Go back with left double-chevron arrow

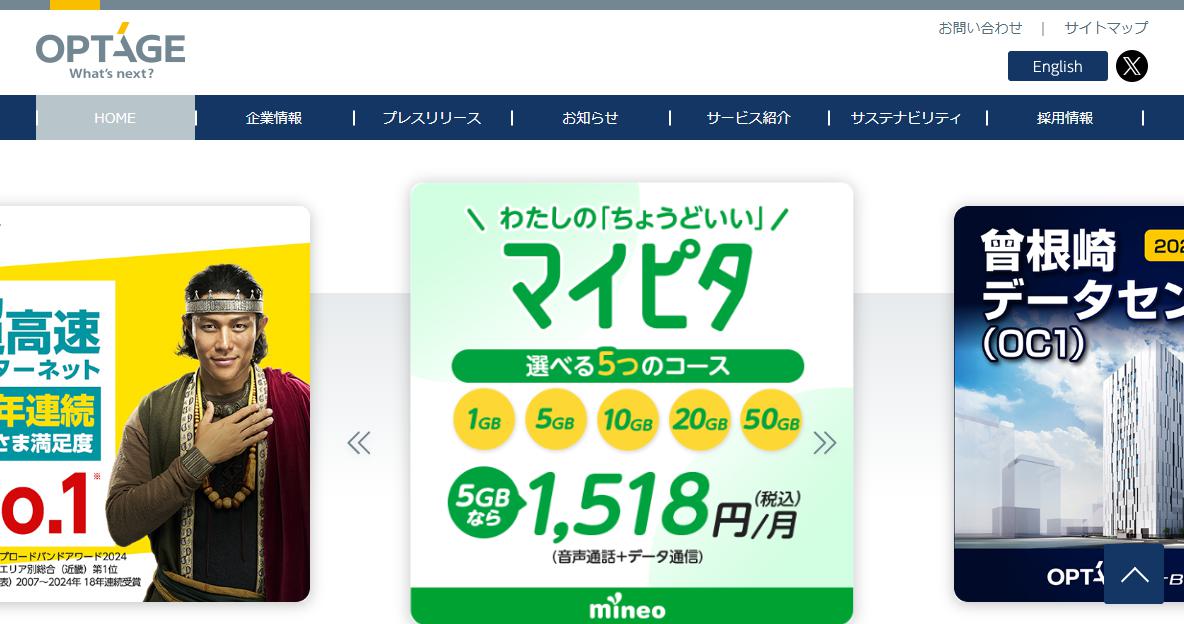coord(359,443)
